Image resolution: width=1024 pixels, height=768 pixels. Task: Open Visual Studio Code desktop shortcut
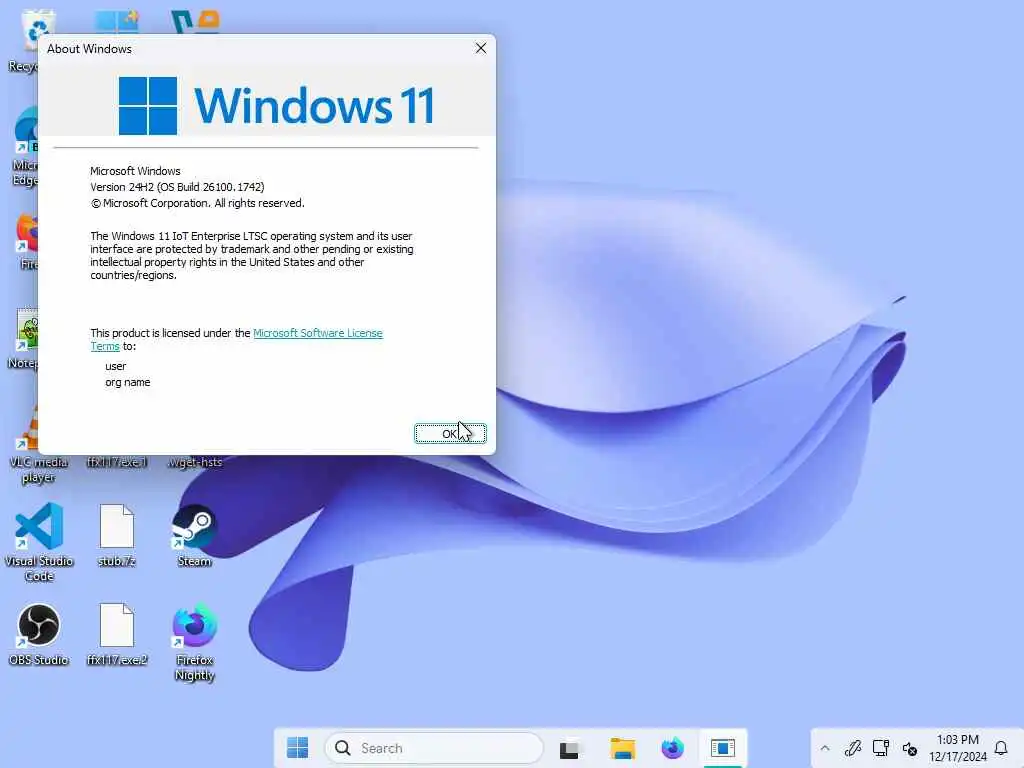39,542
